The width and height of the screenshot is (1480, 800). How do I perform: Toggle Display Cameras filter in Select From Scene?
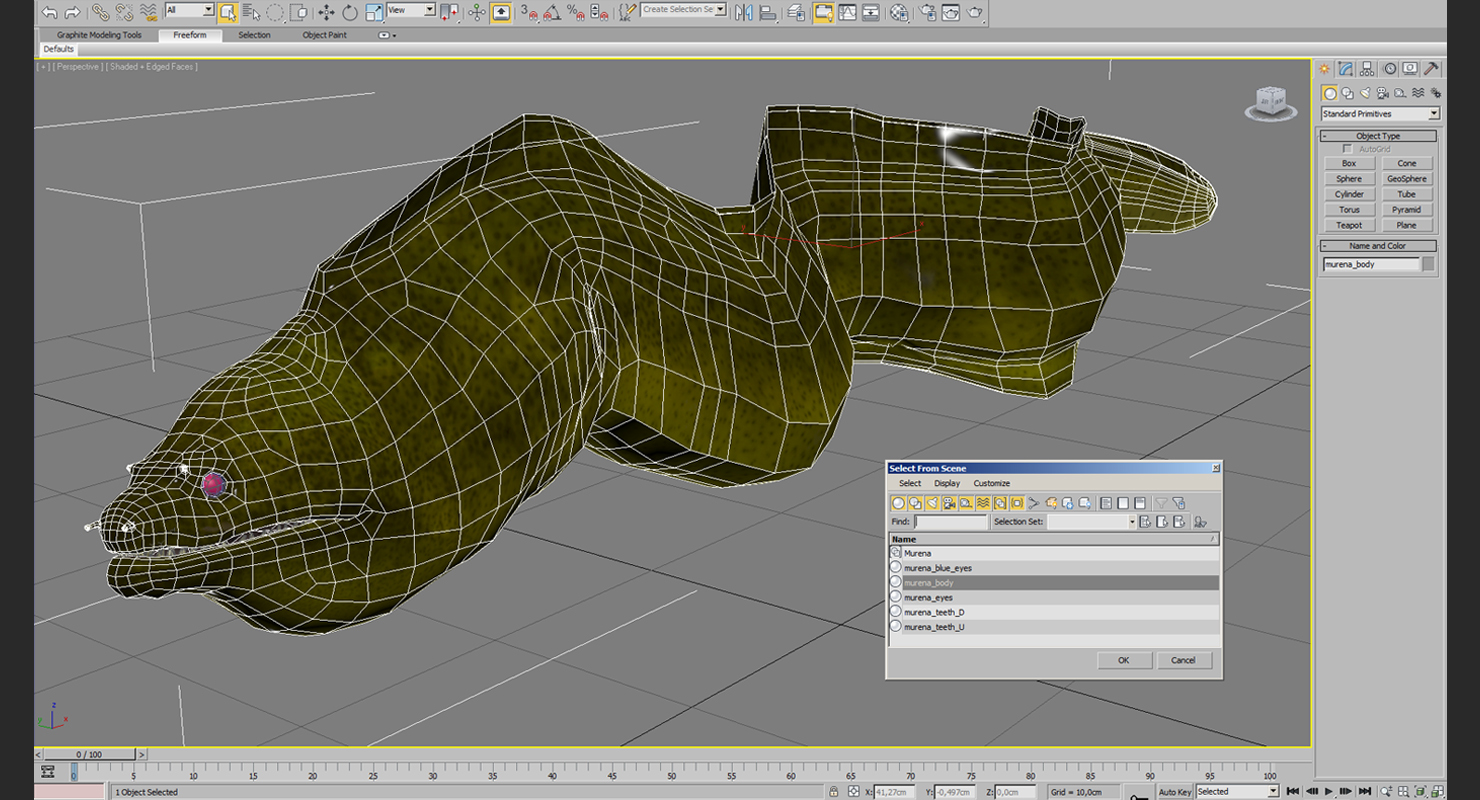949,503
